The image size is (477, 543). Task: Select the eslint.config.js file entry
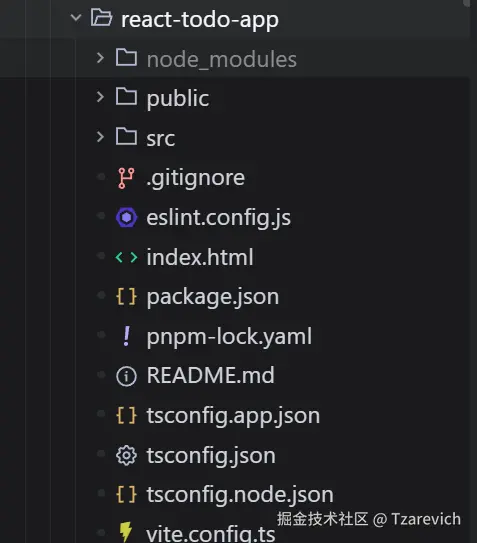click(x=219, y=218)
